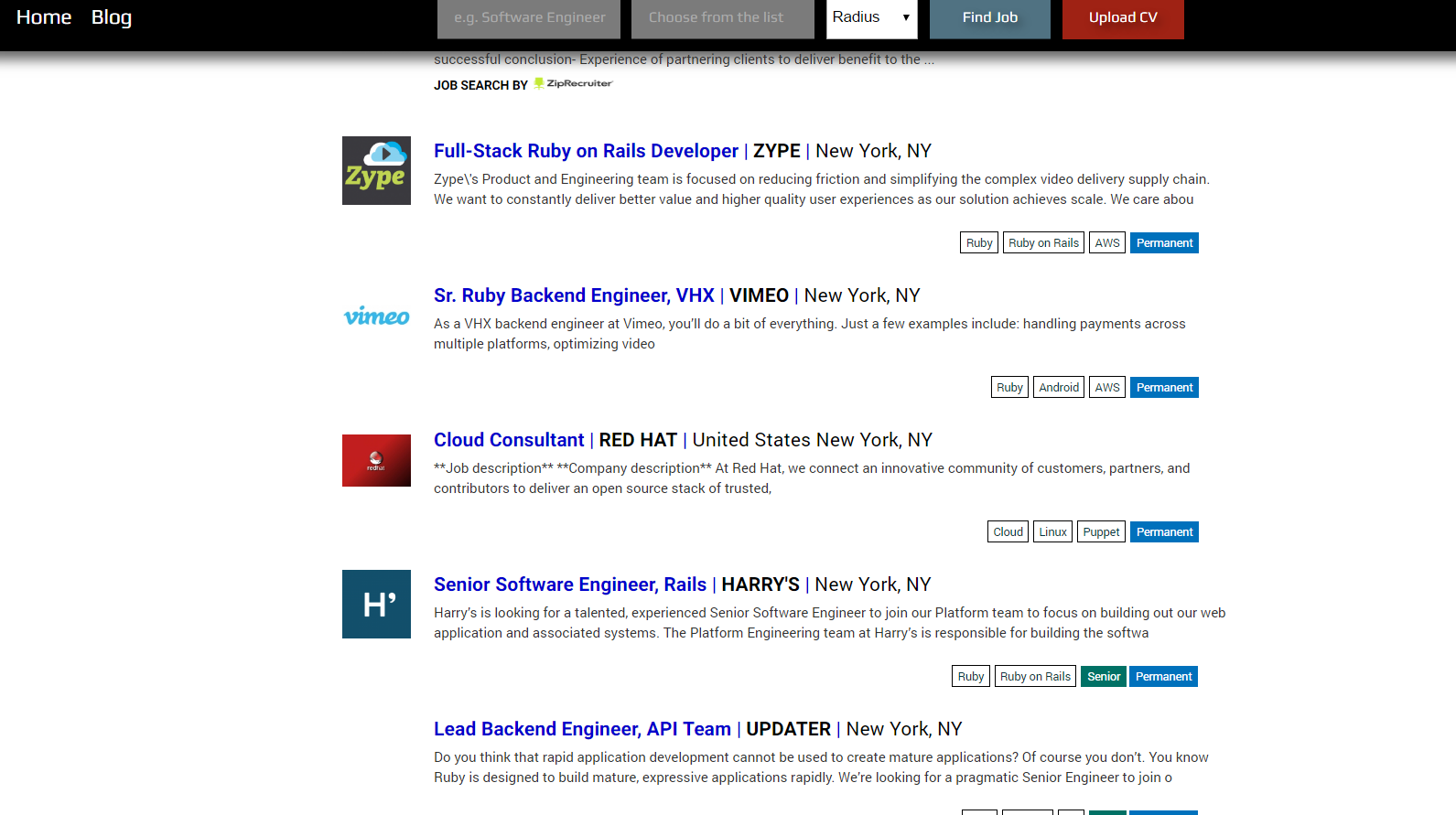Click the Permanent tag on the Red Hat listing
1456x815 pixels.
1164,531
